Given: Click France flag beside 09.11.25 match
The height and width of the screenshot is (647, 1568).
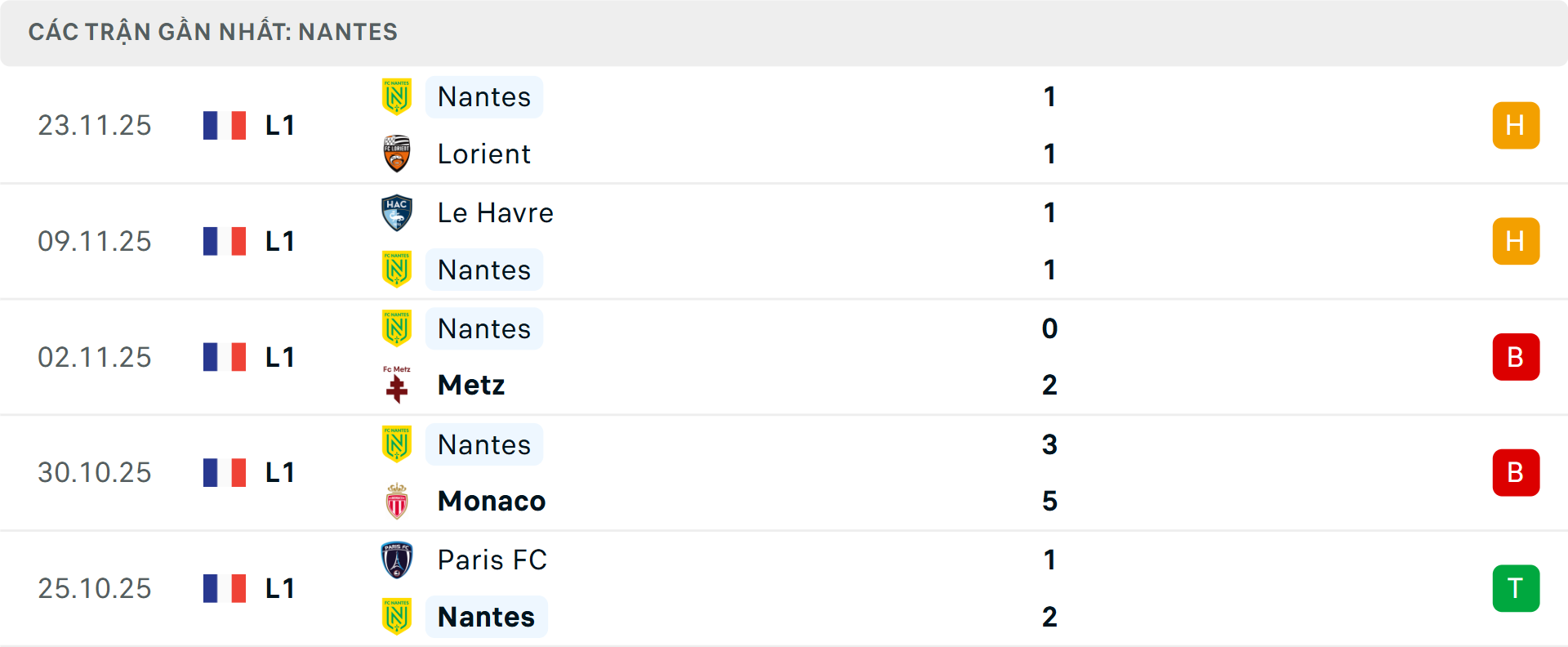Looking at the screenshot, I should [225, 241].
